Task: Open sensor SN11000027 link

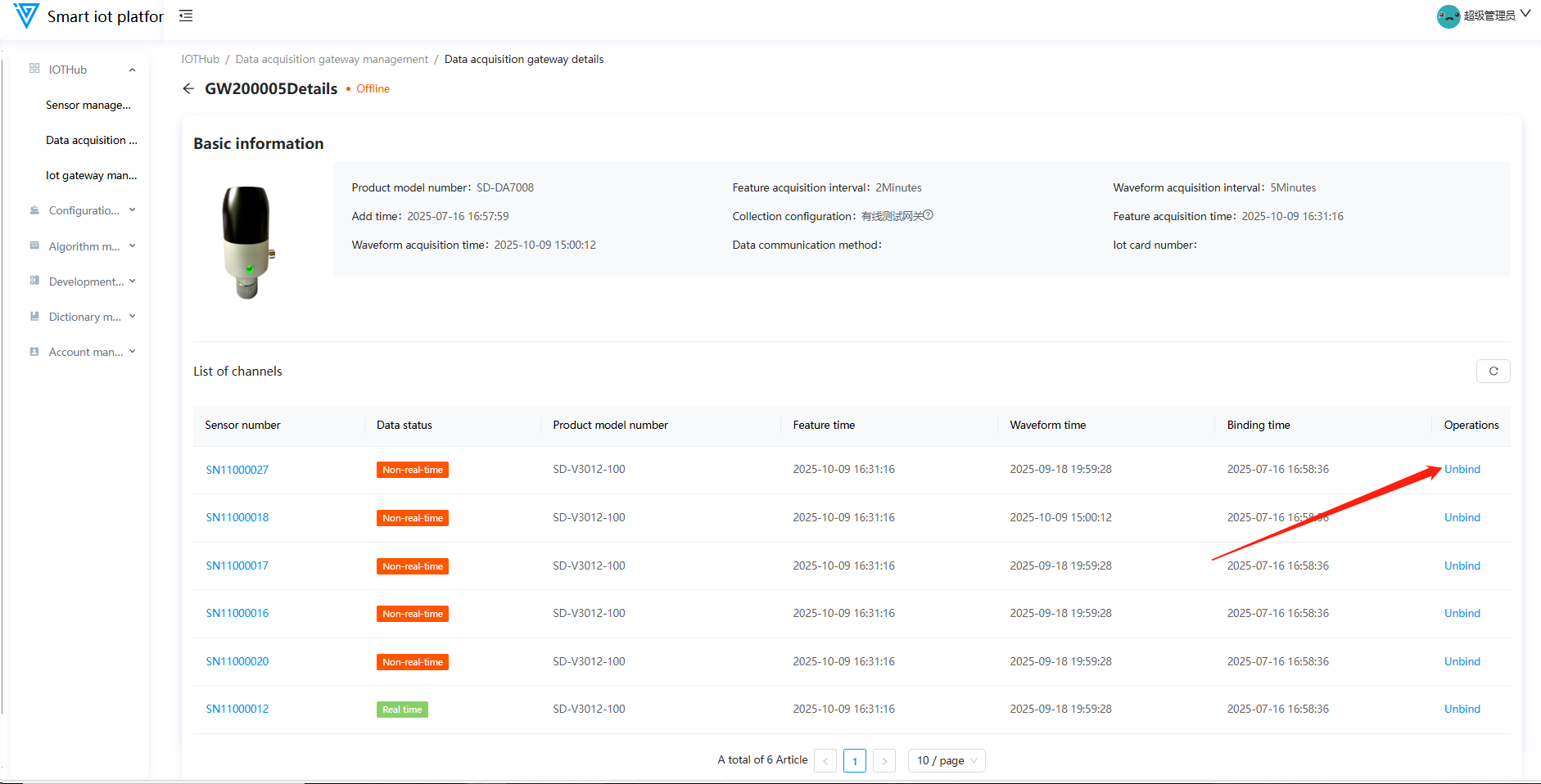Action: tap(237, 470)
